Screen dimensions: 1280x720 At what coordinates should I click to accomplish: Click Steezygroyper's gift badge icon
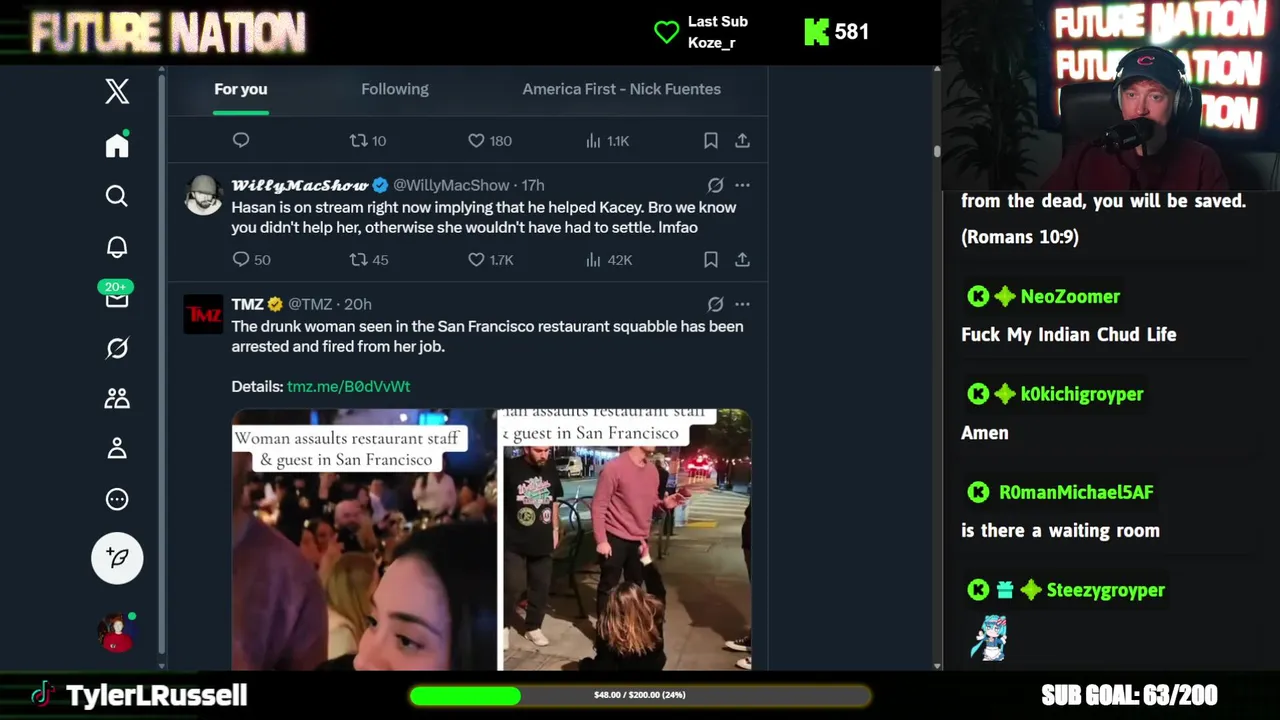(x=1004, y=590)
